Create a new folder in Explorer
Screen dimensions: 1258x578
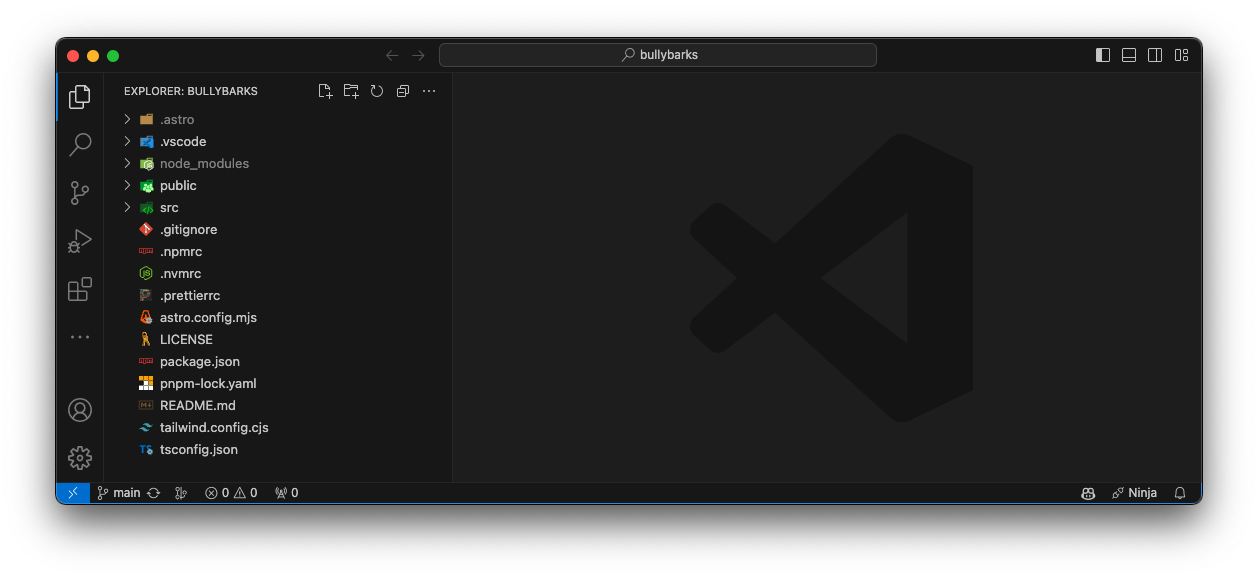[x=351, y=91]
